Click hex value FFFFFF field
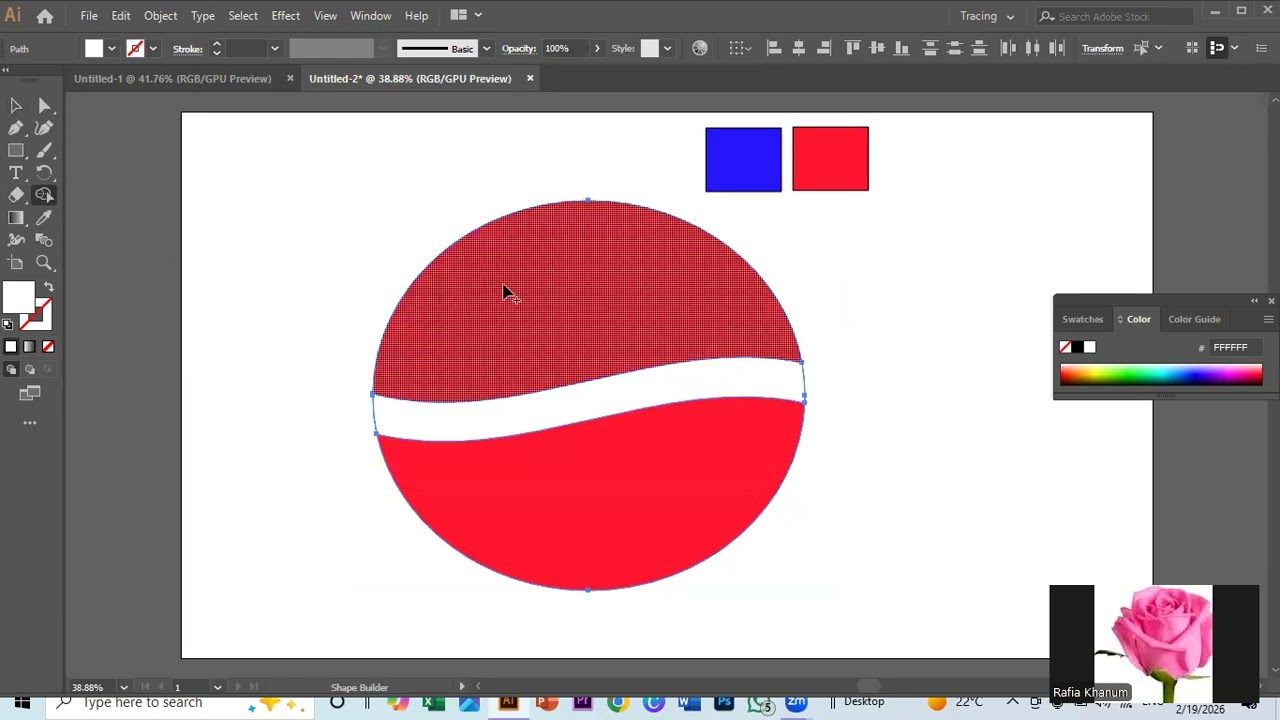 coord(1236,347)
